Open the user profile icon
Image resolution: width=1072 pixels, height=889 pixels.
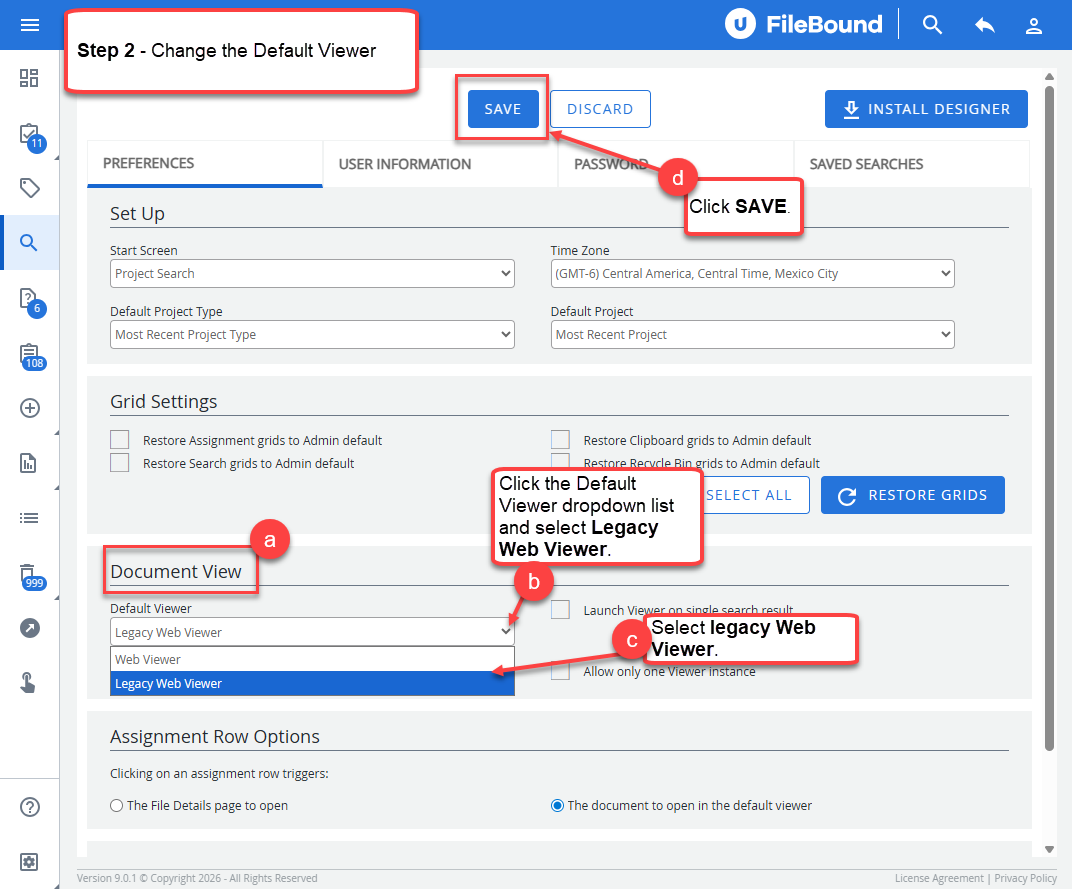tap(1034, 26)
